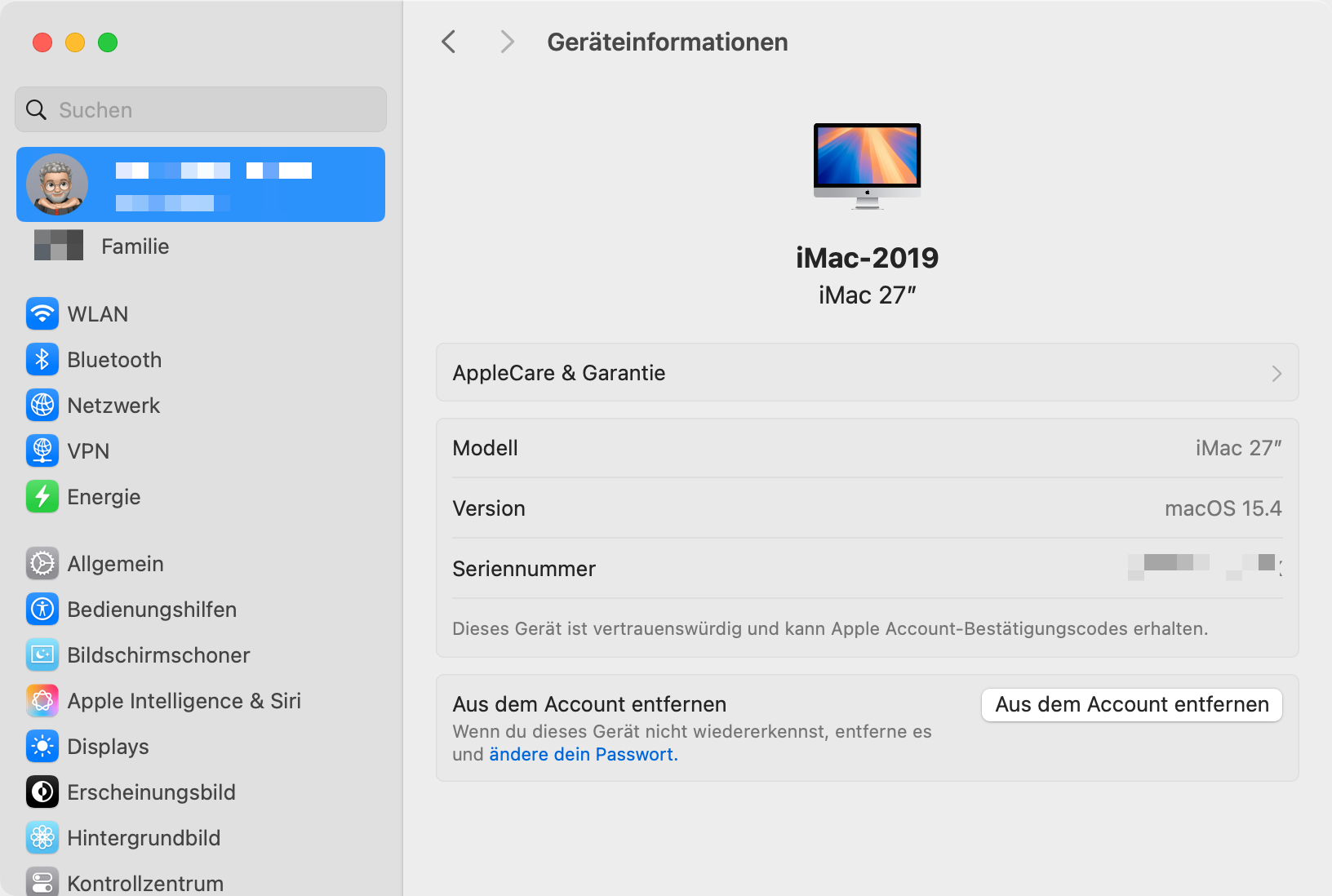Click the magnifying glass search icon
The width and height of the screenshot is (1332, 896).
(x=37, y=109)
